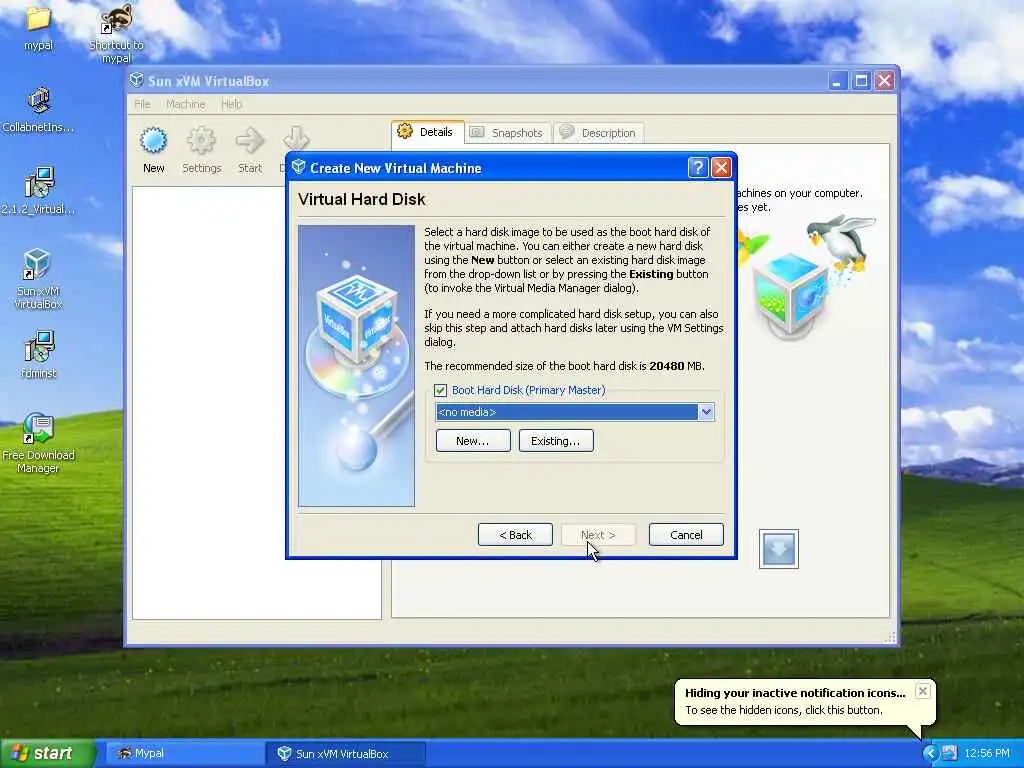
Task: Click the tray expand arrow icon
Action: coord(930,753)
